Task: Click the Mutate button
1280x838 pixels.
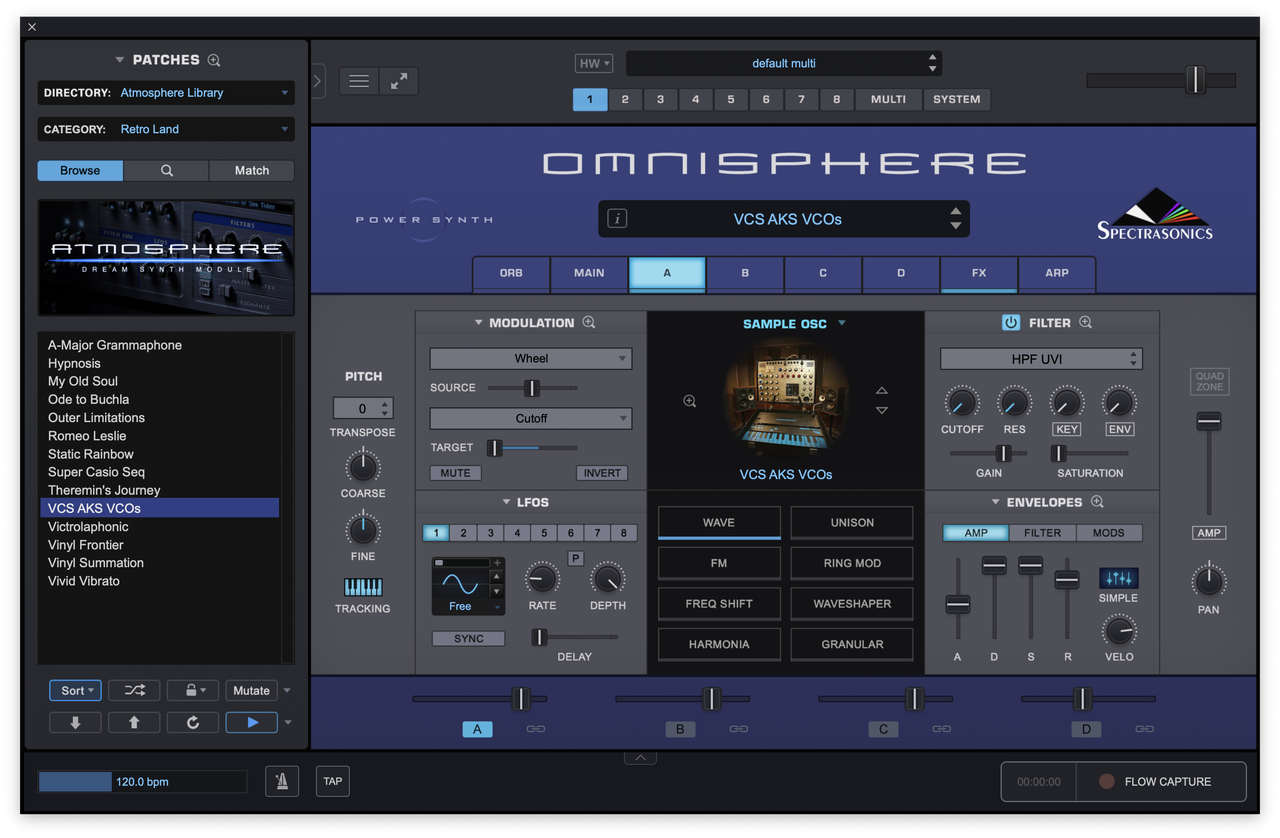Action: (252, 690)
